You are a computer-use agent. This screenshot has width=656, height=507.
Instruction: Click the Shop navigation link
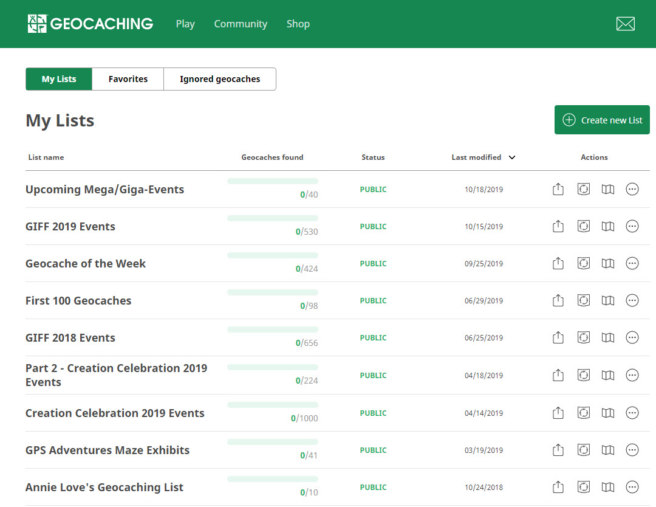pos(298,24)
